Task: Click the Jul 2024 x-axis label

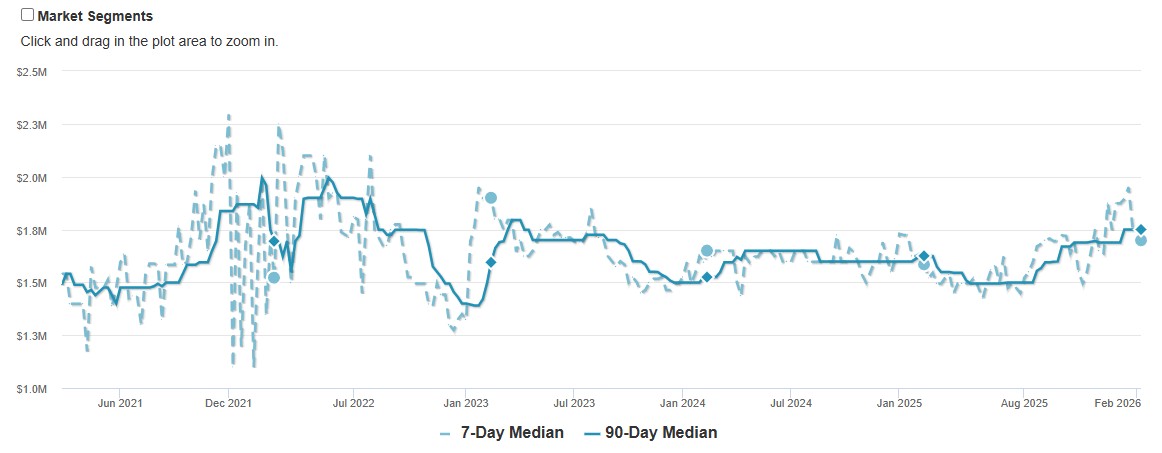Action: (x=791, y=404)
